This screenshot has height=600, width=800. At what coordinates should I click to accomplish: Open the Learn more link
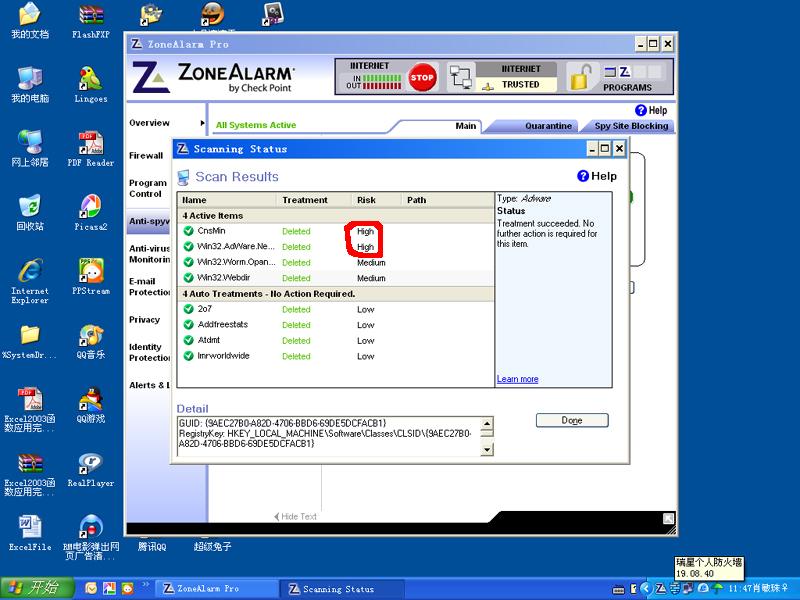tap(517, 379)
